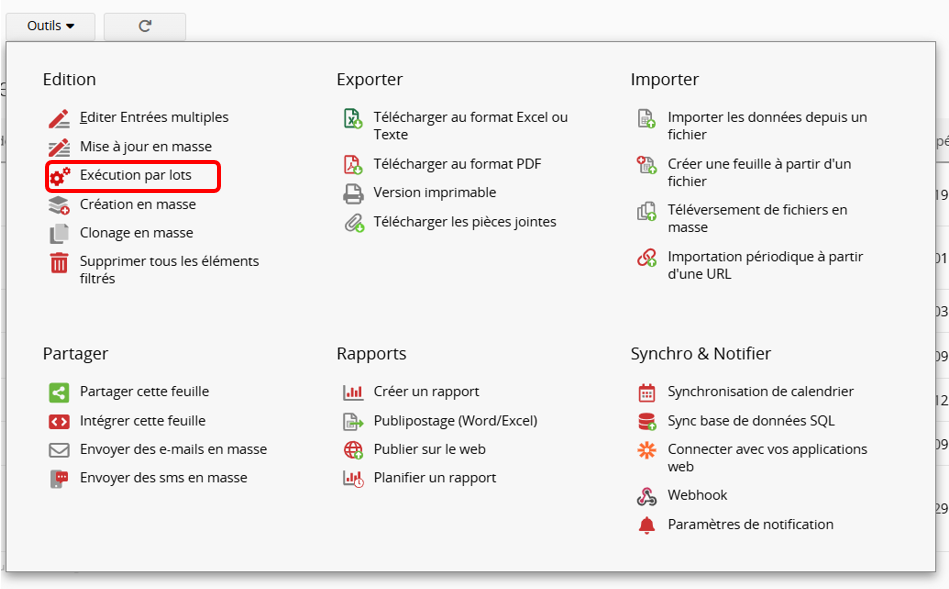
Task: Click the paperclip icon to download attachments
Action: tap(353, 223)
